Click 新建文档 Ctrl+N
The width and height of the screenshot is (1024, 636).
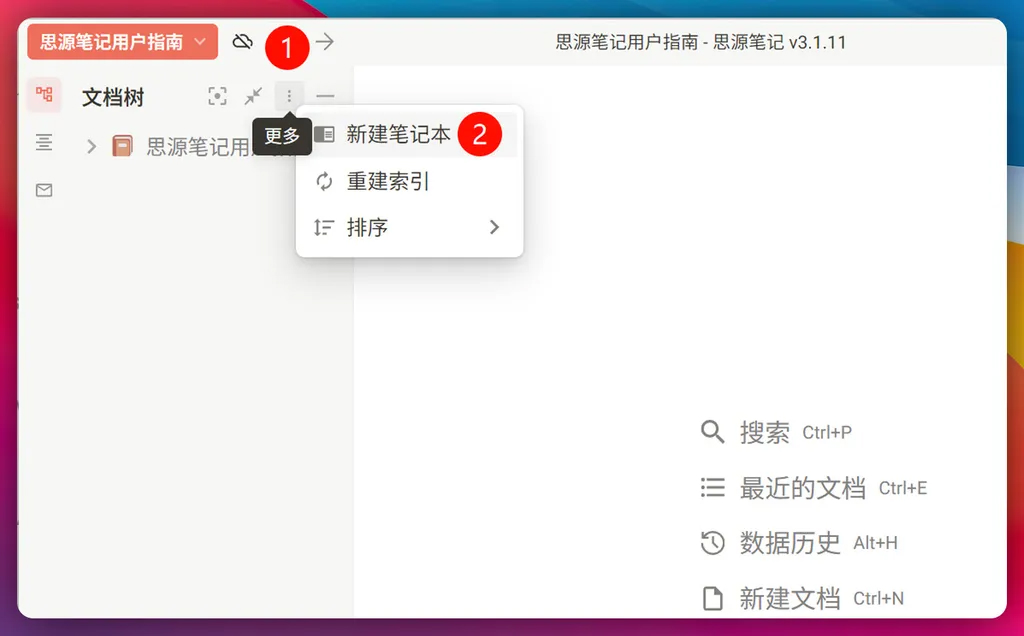(x=802, y=598)
